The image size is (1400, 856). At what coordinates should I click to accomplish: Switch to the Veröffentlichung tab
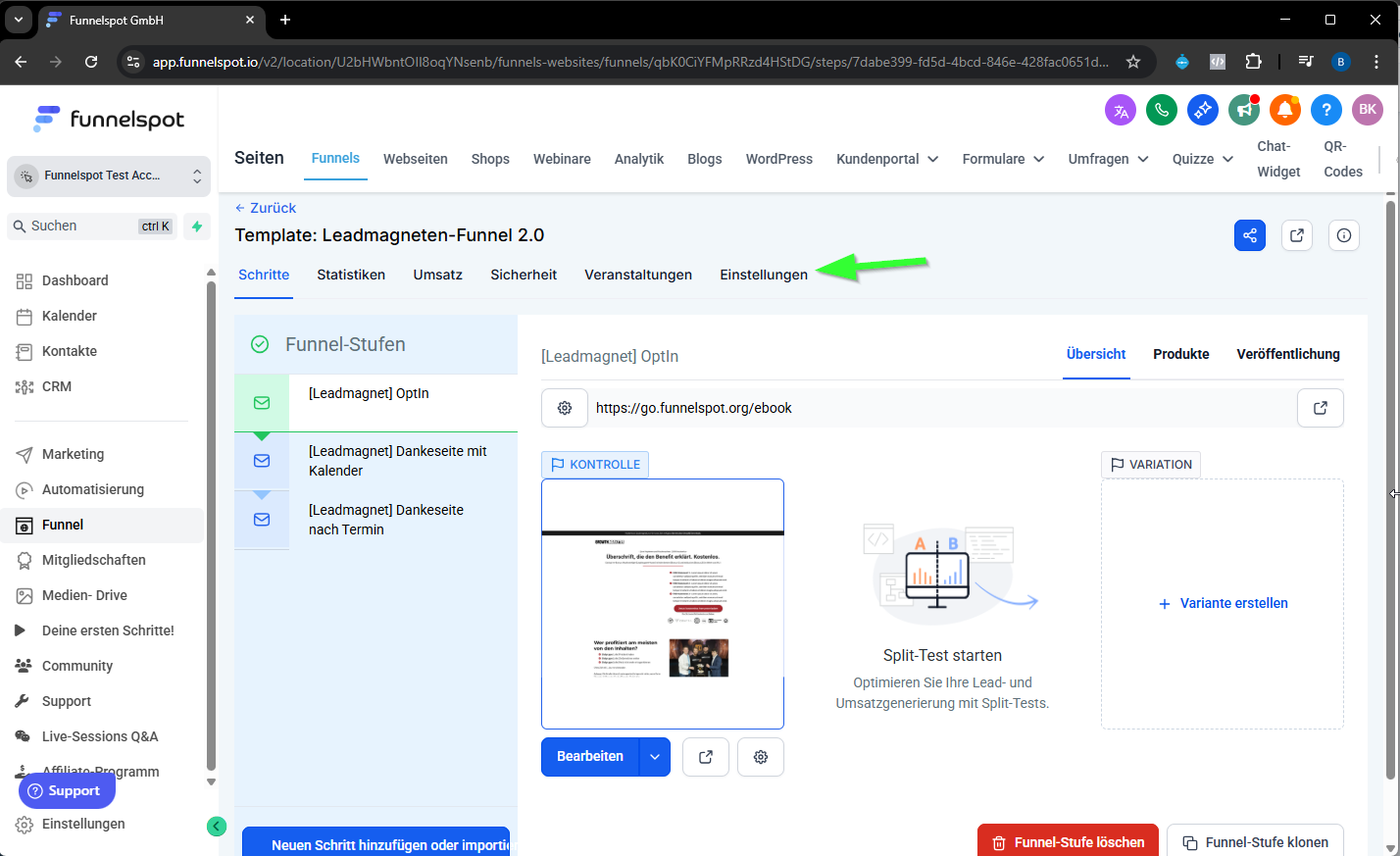1288,354
